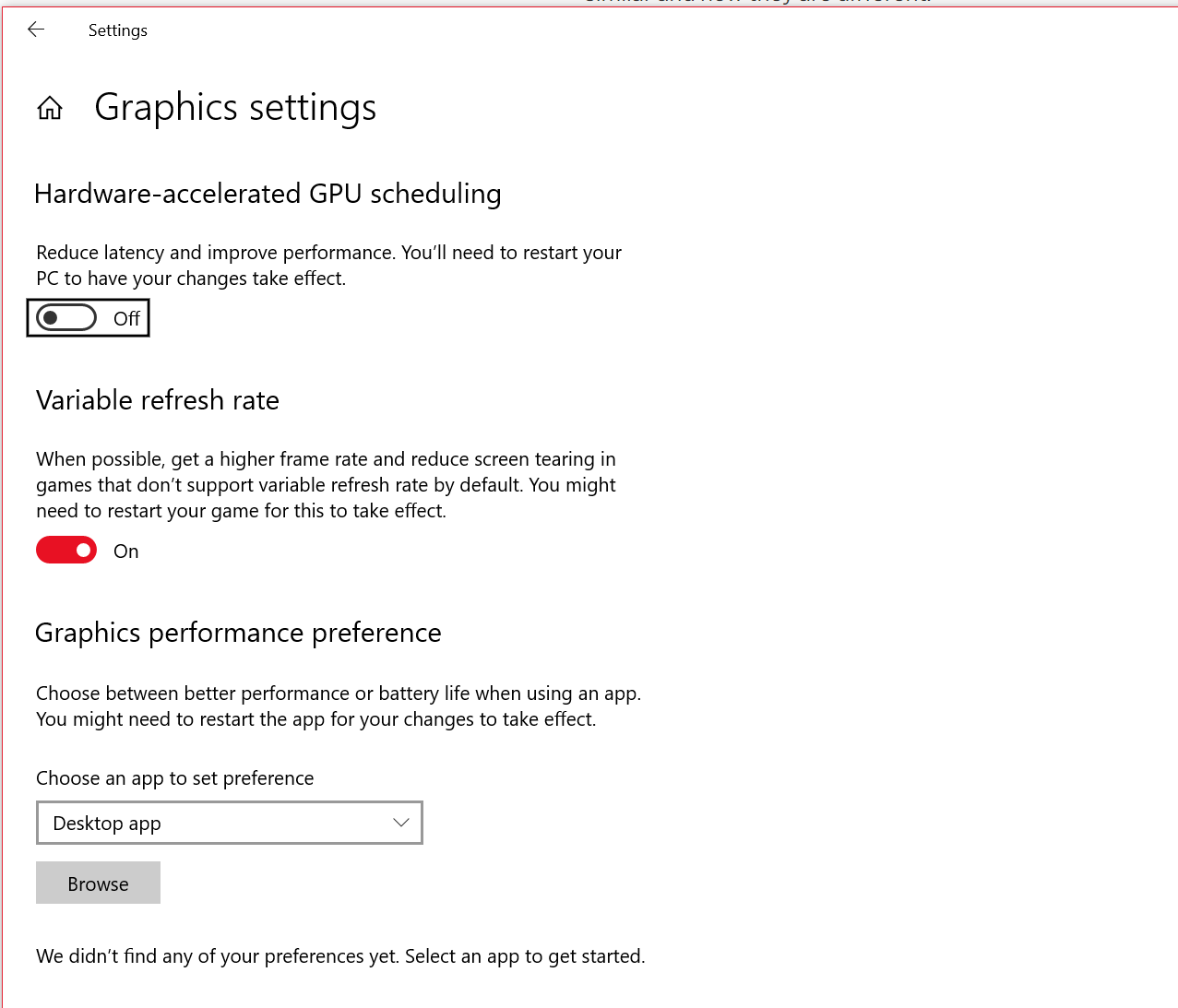Click 'Graphics performance preference' section heading
Screen dimensions: 1178x1008
click(238, 633)
